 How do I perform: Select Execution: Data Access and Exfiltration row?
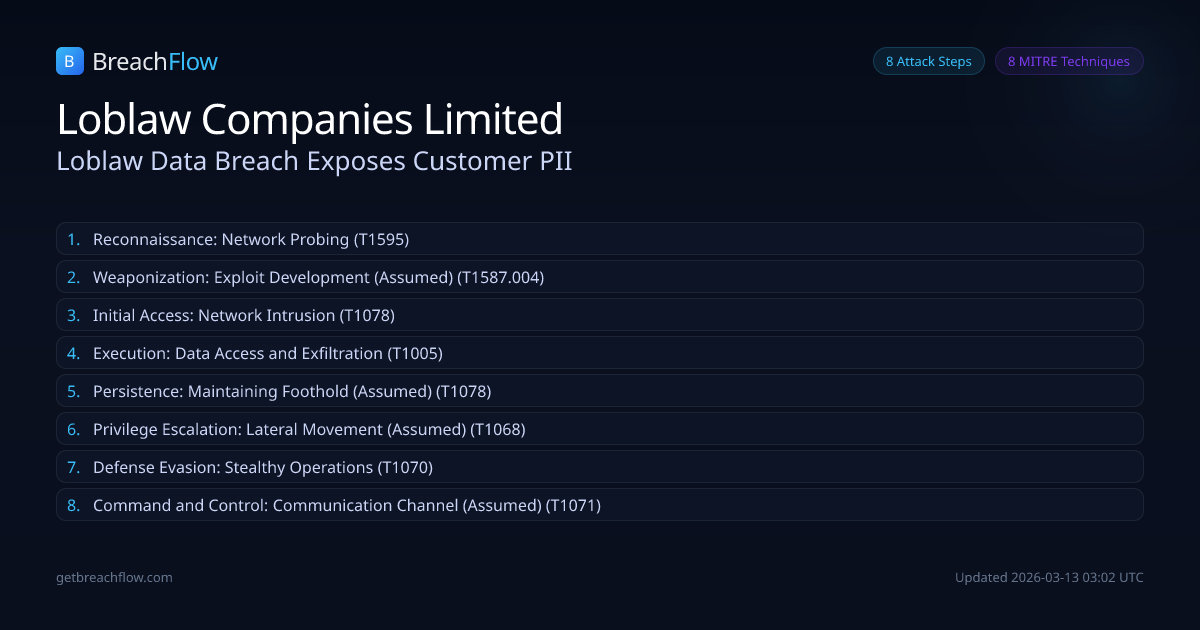pyautogui.click(x=267, y=353)
